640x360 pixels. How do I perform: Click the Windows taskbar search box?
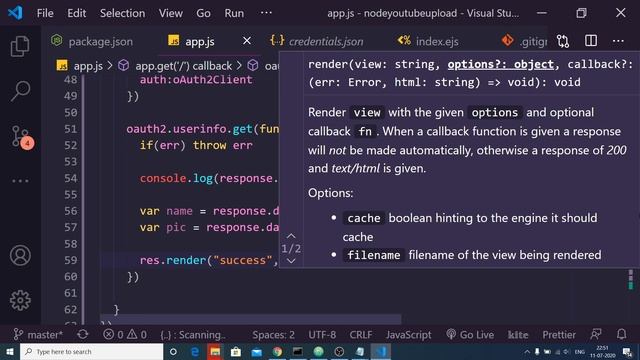tap(91, 351)
